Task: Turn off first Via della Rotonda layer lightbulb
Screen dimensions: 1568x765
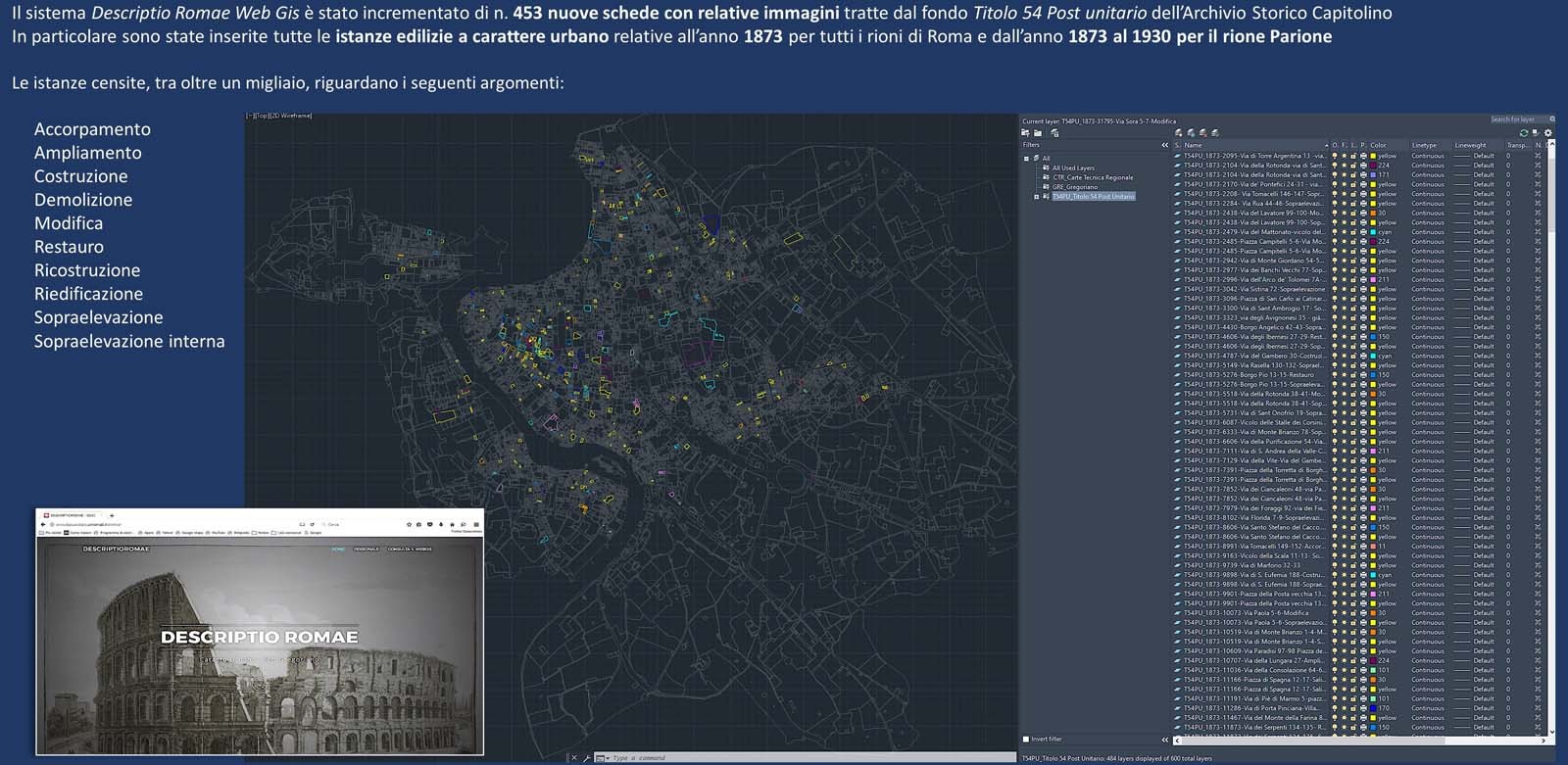Action: click(1335, 166)
